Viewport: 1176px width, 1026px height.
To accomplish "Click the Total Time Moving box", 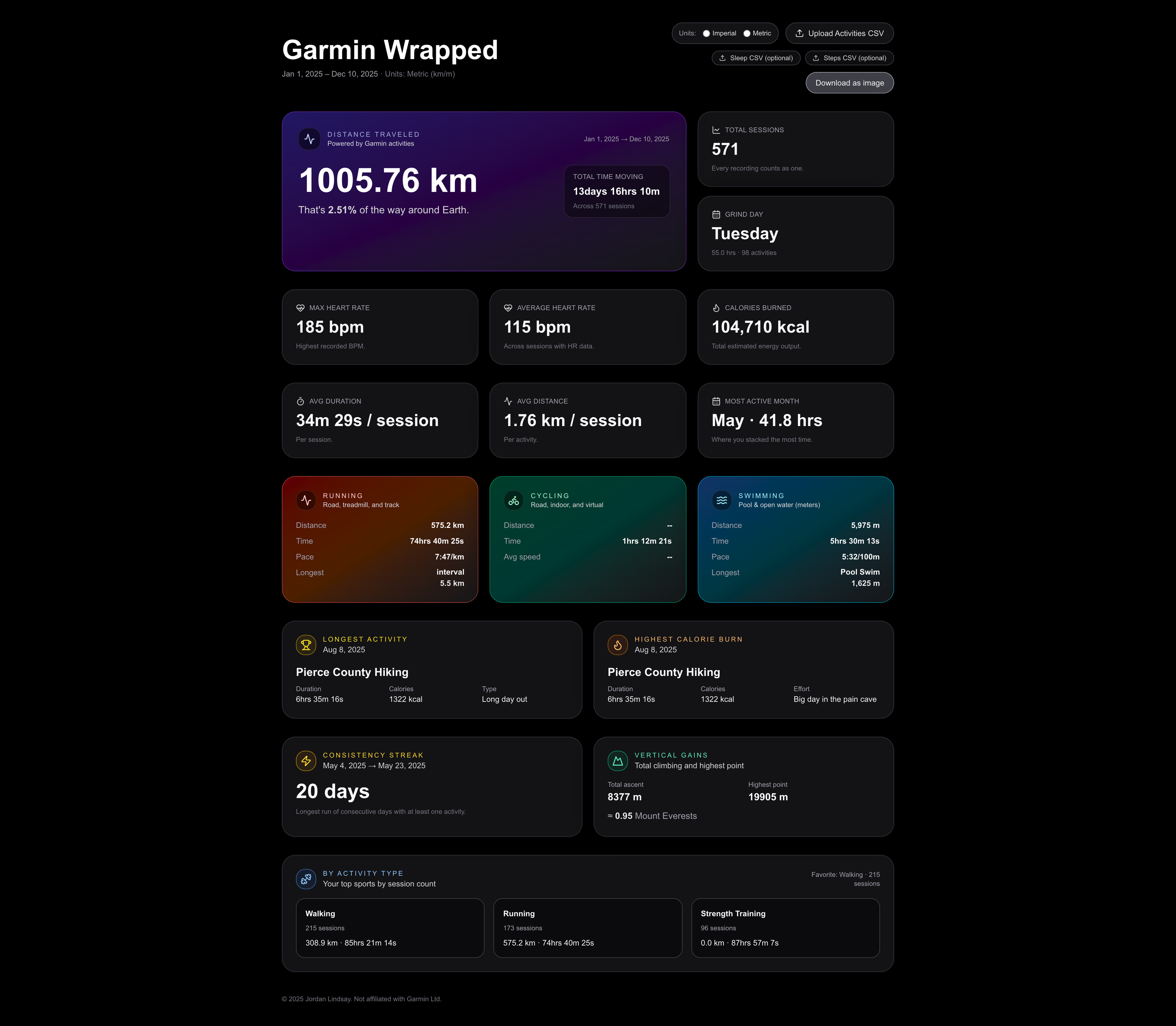I will click(616, 191).
